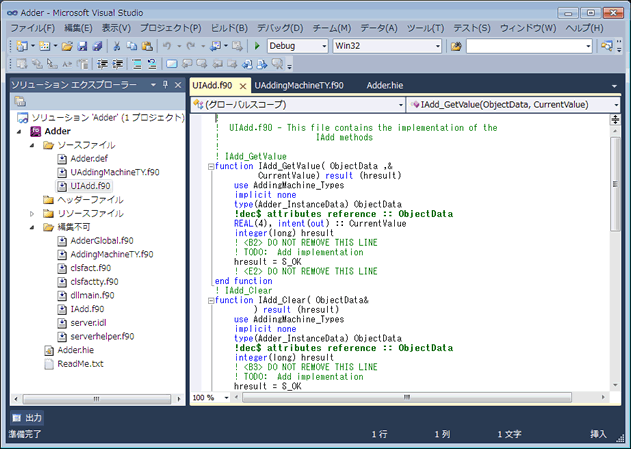Collapse the IAdd_GetValue function outline box
This screenshot has width=631, height=449.
[210, 166]
